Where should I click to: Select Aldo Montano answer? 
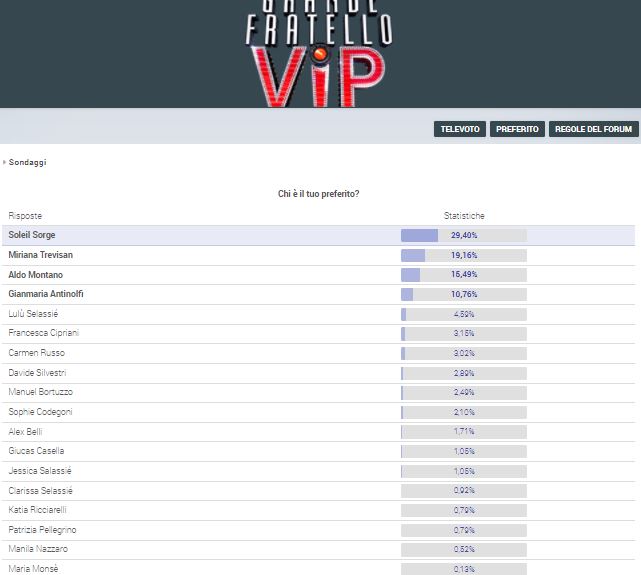36,274
